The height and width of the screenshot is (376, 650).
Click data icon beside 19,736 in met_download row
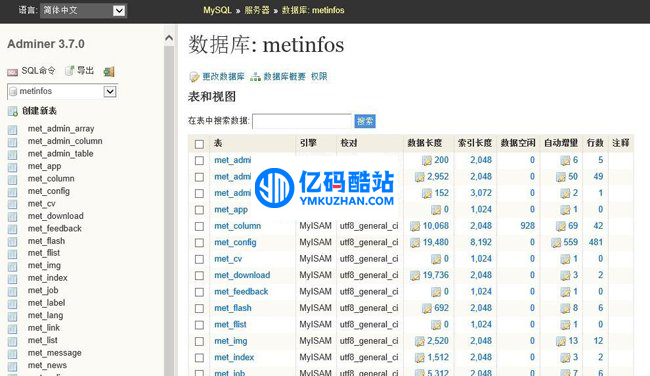tap(415, 276)
